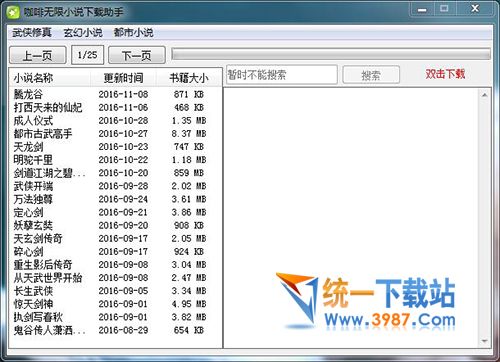The image size is (500, 362).
Task: Click the scroll up arrow in right panel
Action: [x=485, y=95]
